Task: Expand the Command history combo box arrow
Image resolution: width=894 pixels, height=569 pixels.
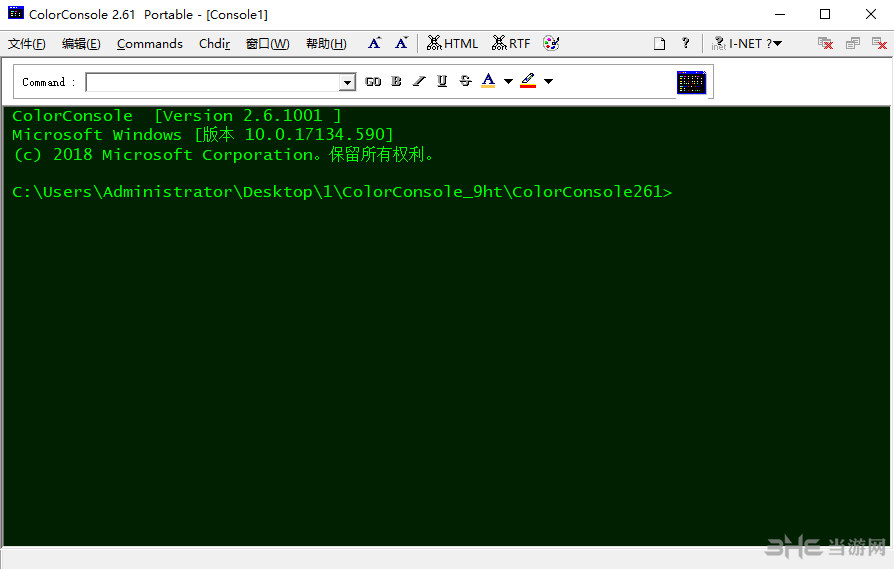Action: [347, 82]
